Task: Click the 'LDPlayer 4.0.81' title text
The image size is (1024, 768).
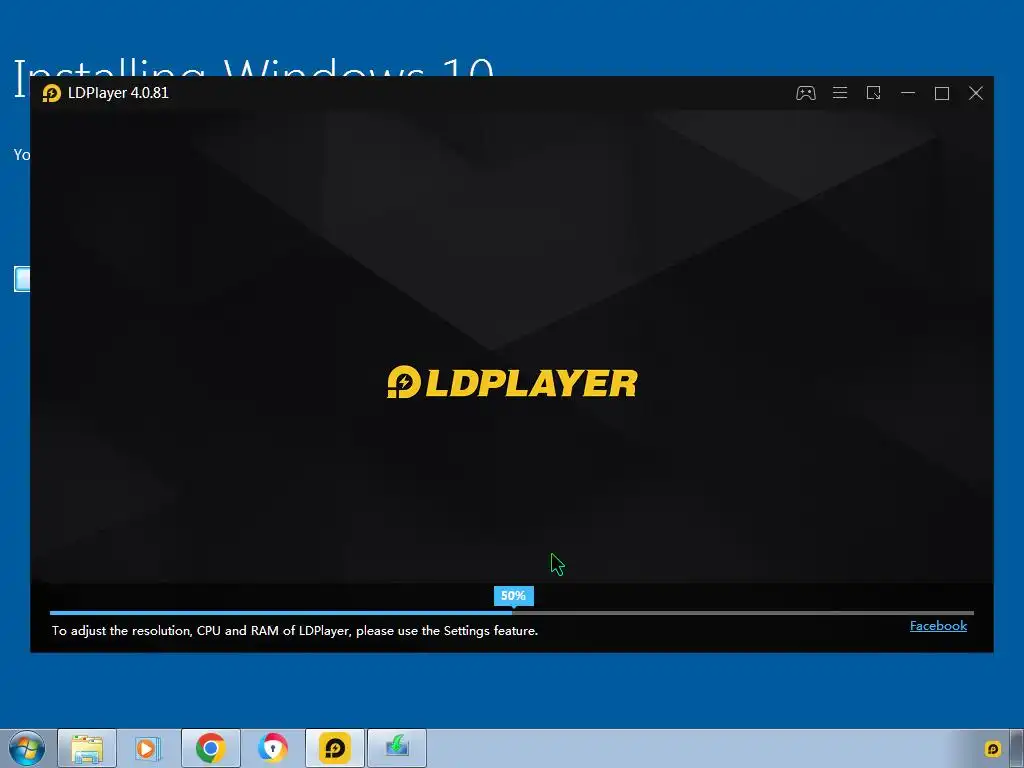Action: pyautogui.click(x=118, y=93)
